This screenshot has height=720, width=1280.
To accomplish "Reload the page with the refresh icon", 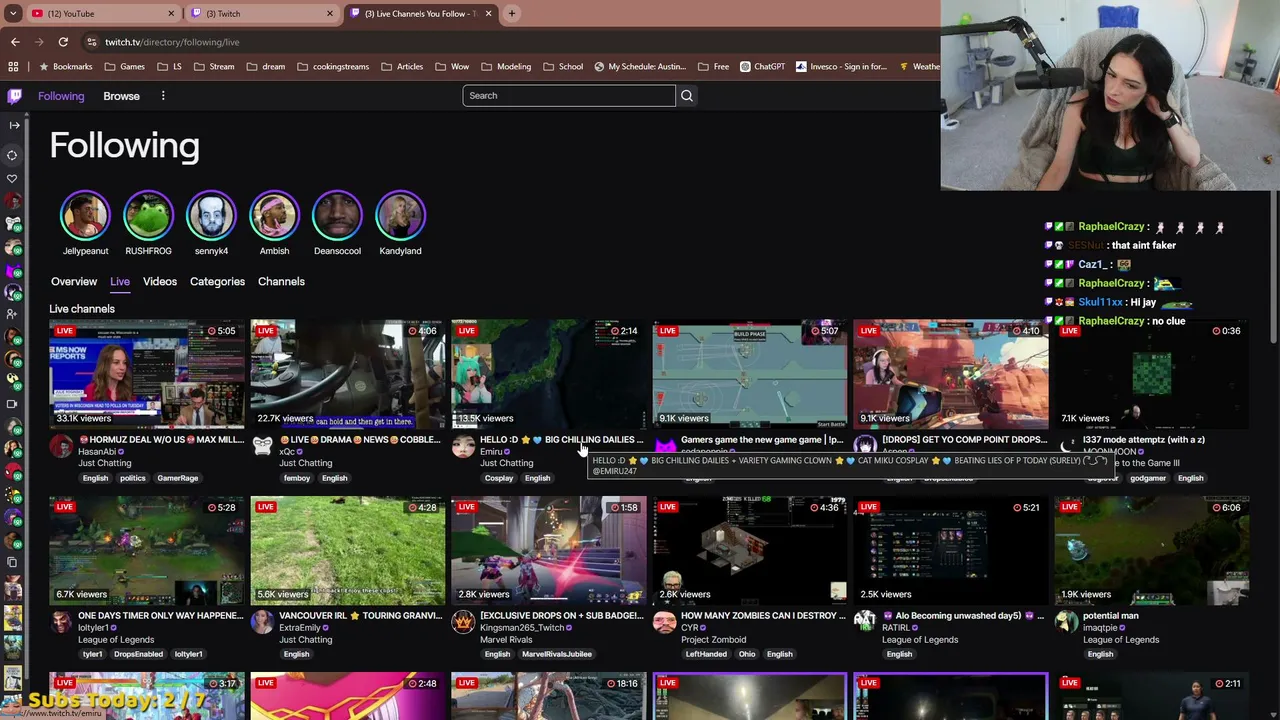I will [x=63, y=42].
